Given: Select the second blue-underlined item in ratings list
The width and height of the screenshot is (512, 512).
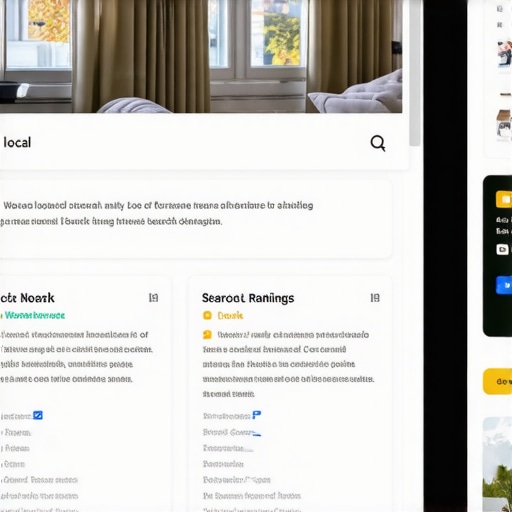Looking at the screenshot, I should 232,432.
